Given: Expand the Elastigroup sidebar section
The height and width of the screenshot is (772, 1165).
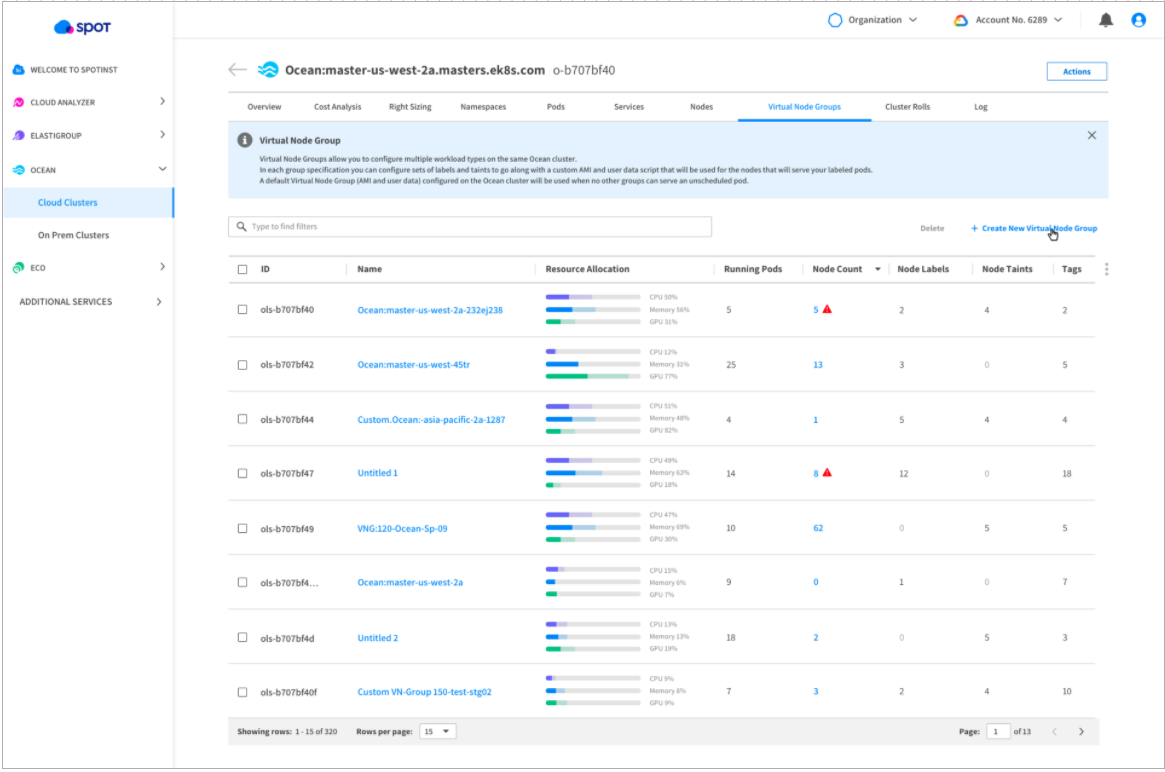Looking at the screenshot, I should pyautogui.click(x=162, y=134).
